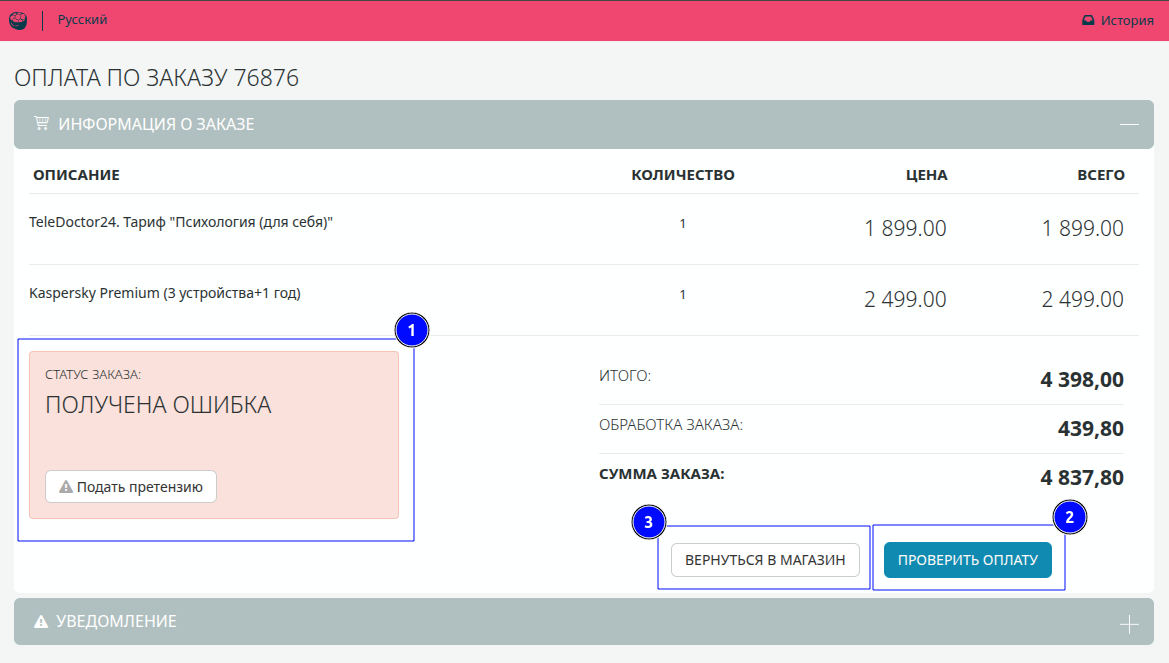The image size is (1169, 663).
Task: Click the cart icon beside Информация о заказе
Action: click(41, 124)
